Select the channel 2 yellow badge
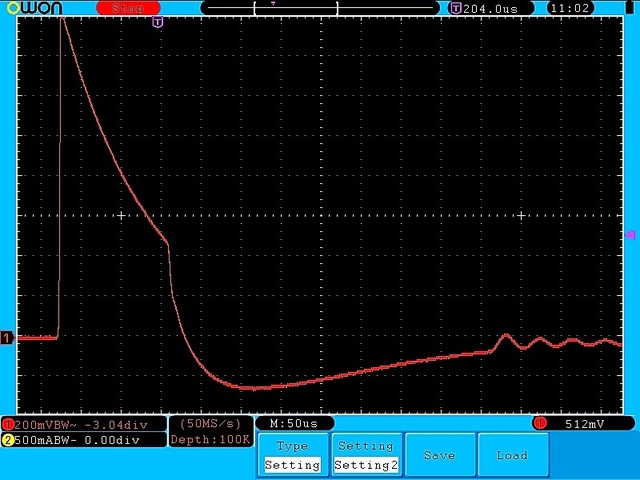Screen dimensions: 640x480 pos(7,440)
